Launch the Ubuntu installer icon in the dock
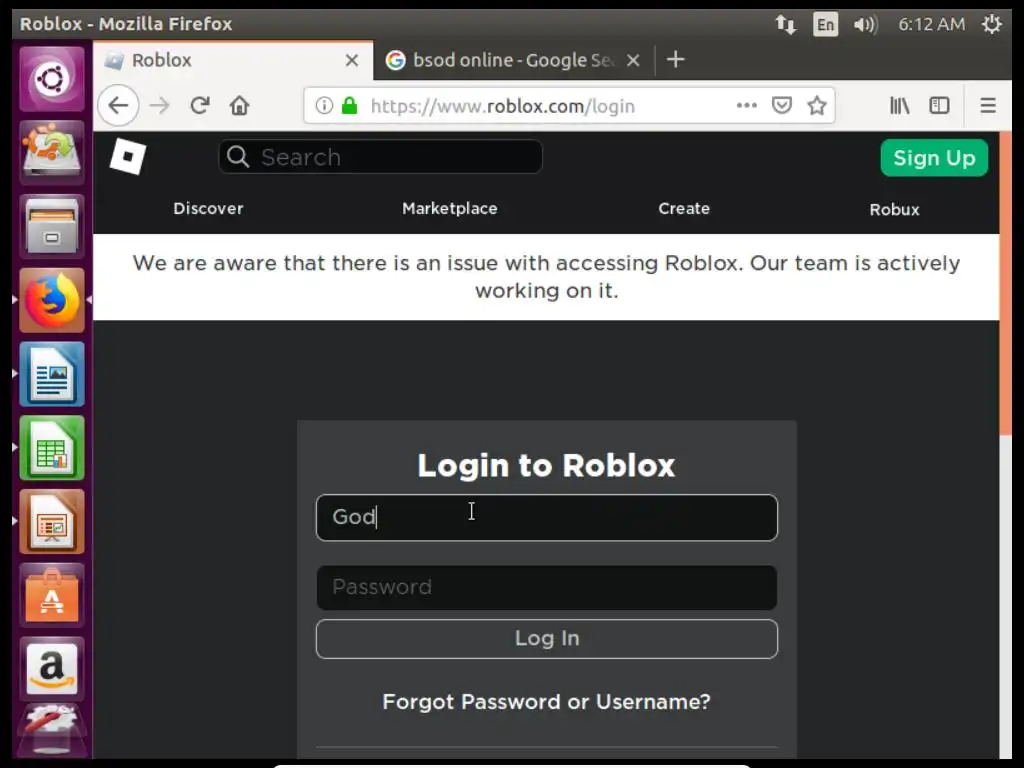The width and height of the screenshot is (1024, 768). (x=52, y=152)
